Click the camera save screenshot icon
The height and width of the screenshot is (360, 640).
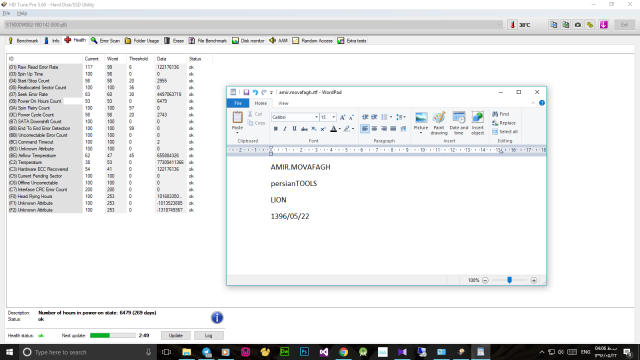click(x=578, y=25)
